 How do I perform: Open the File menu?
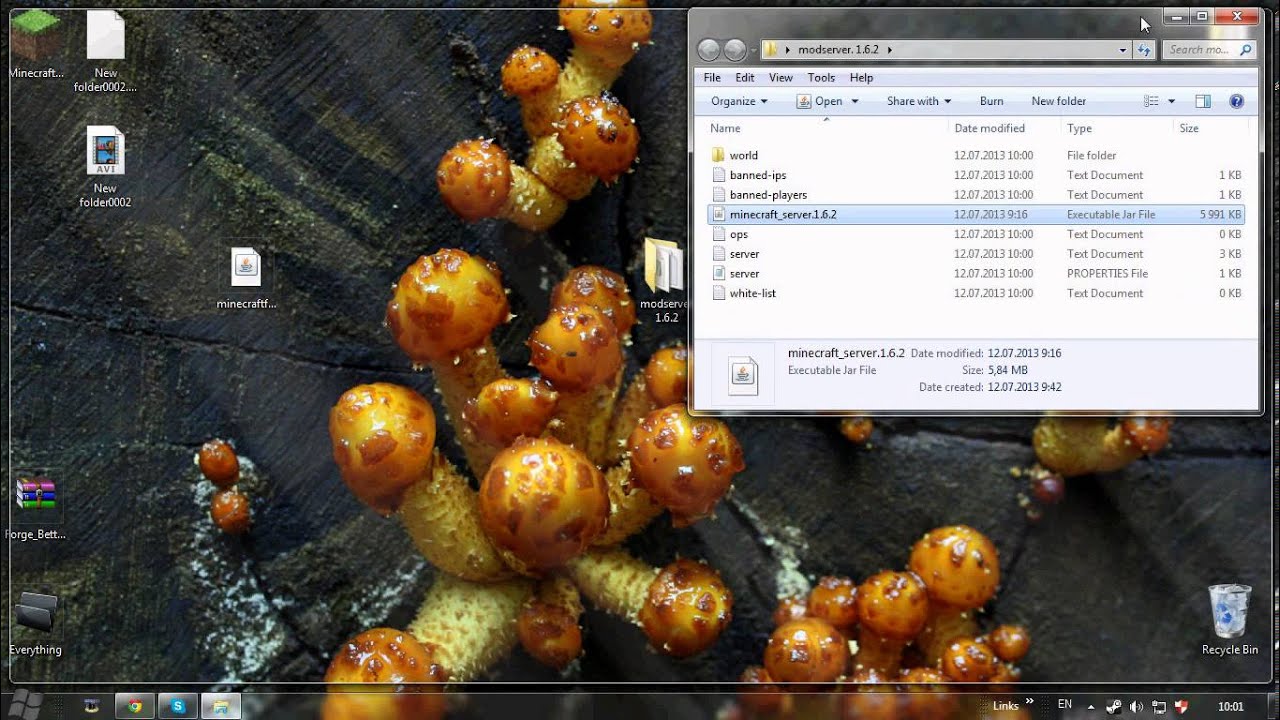tap(712, 77)
